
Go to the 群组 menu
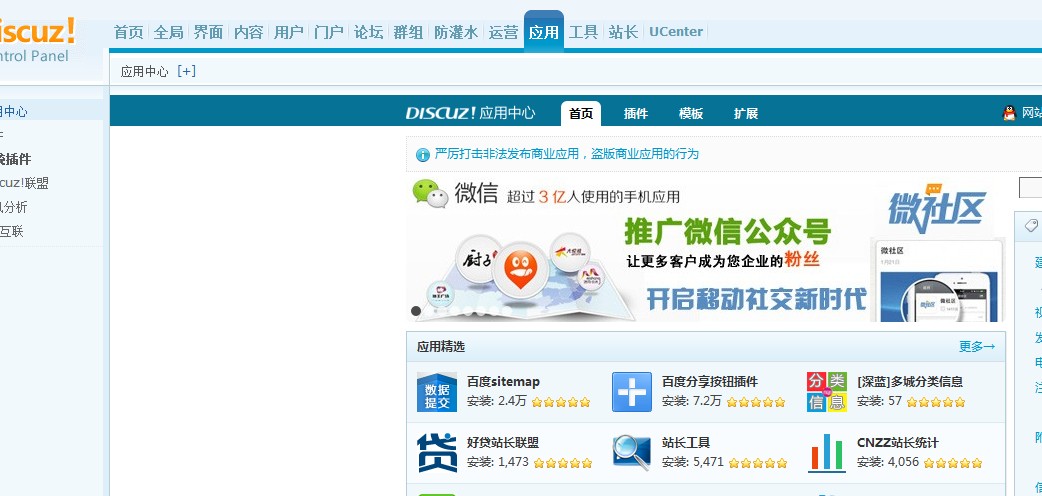408,32
